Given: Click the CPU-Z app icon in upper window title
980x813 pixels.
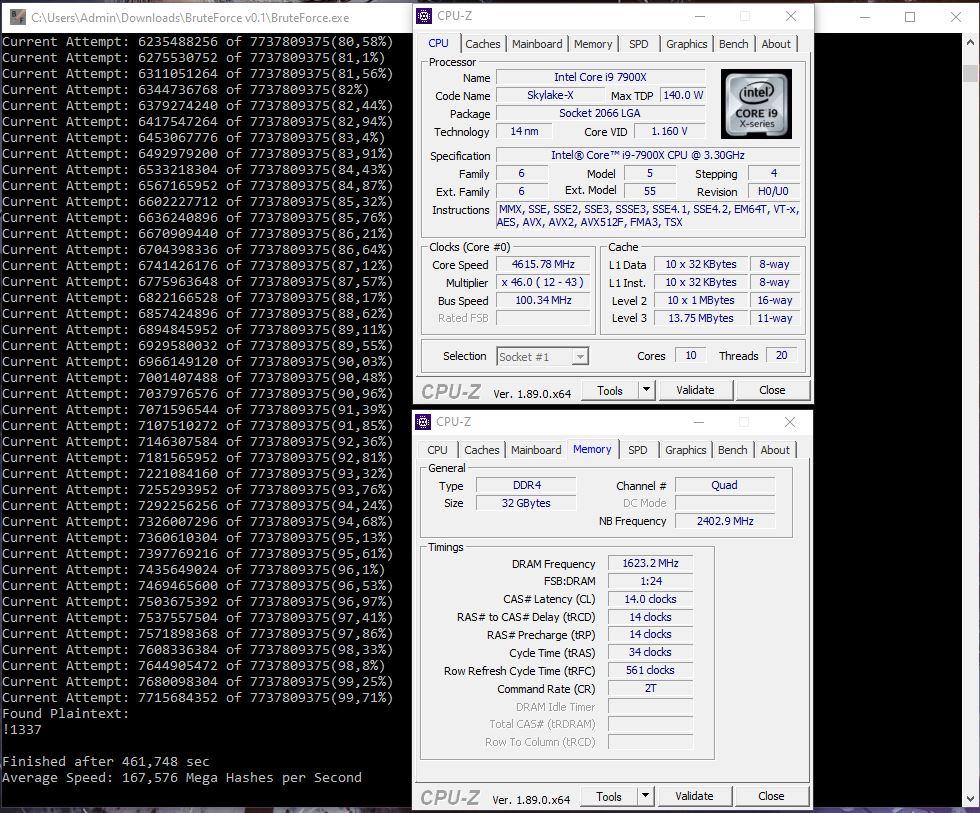Looking at the screenshot, I should (x=424, y=16).
